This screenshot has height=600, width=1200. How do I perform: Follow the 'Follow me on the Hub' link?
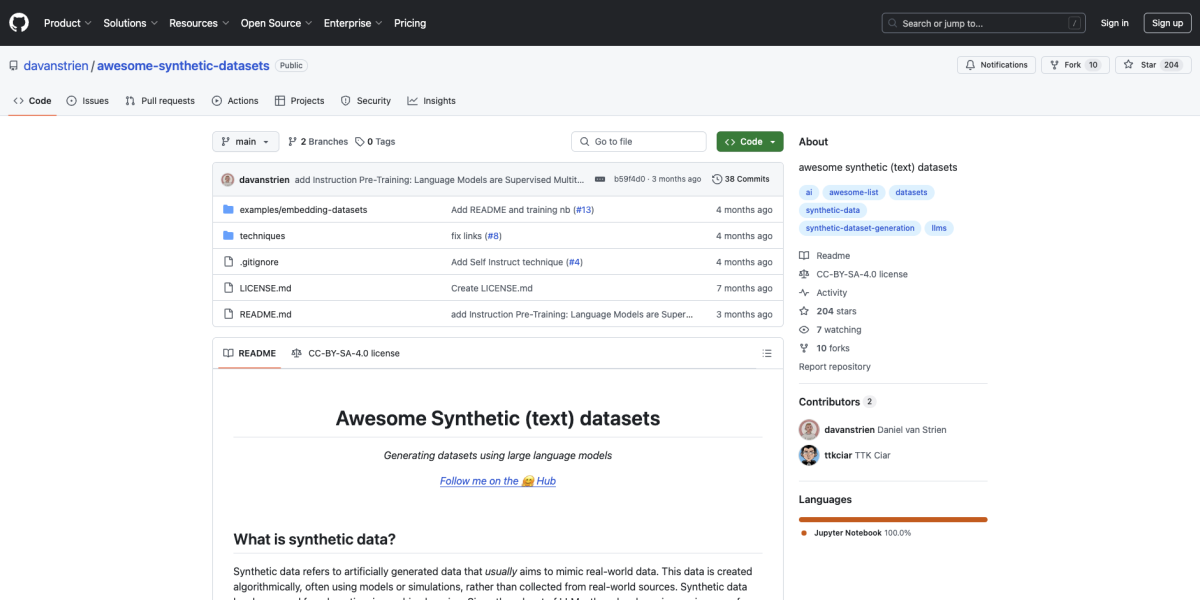(497, 481)
